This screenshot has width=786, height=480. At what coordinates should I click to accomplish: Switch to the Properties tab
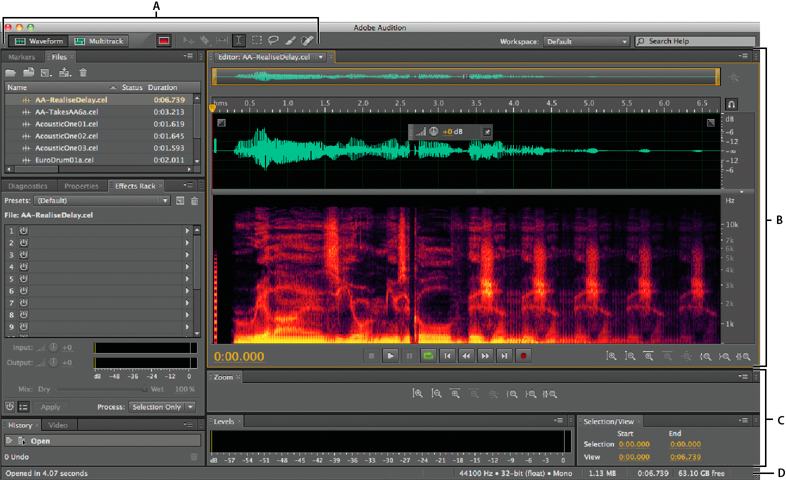pos(81,186)
